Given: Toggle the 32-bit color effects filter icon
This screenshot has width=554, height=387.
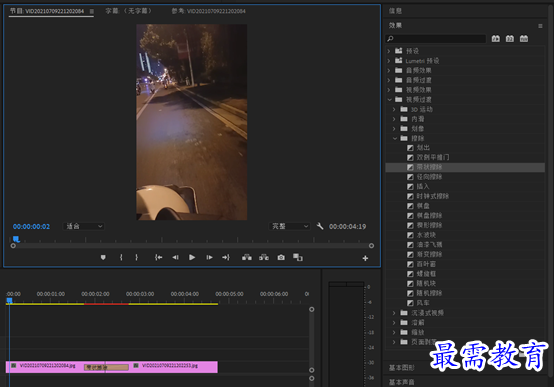Looking at the screenshot, I should coord(510,39).
